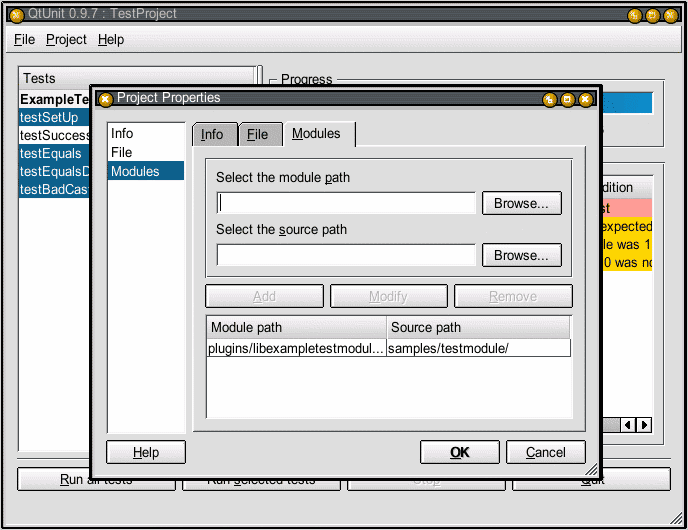Screen dimensions: 688x530
Task: Click the main window resize grip
Action: pos(677,519)
